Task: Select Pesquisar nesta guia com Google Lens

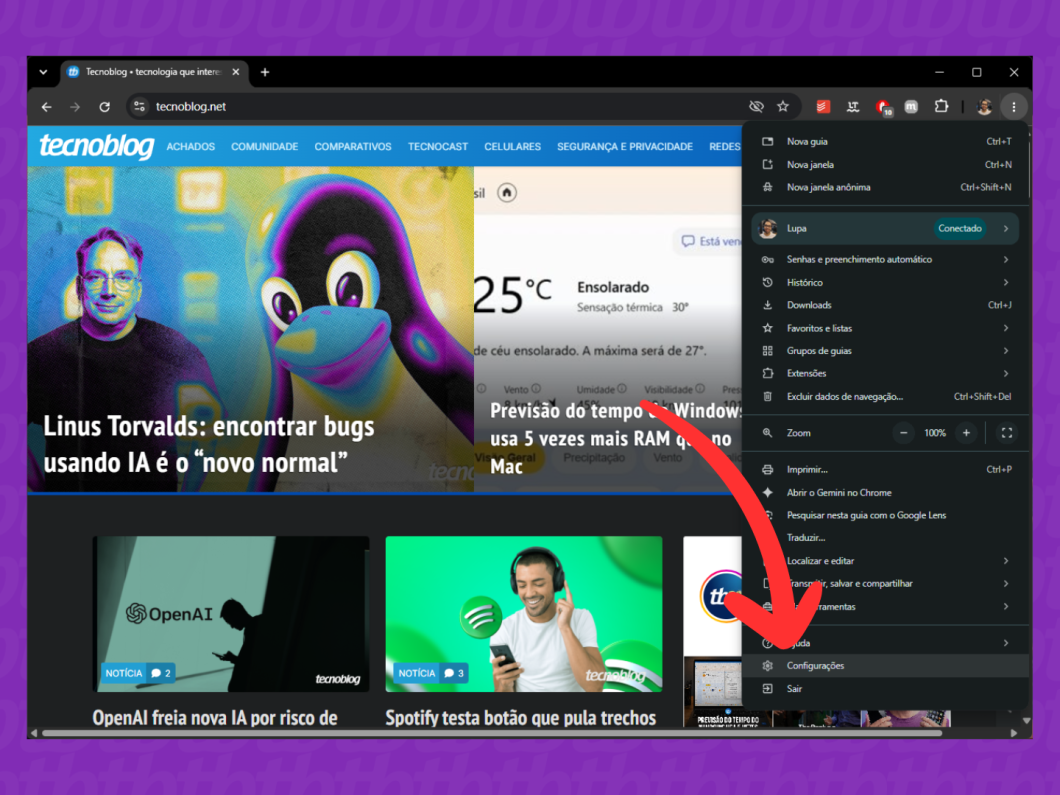Action: click(886, 516)
